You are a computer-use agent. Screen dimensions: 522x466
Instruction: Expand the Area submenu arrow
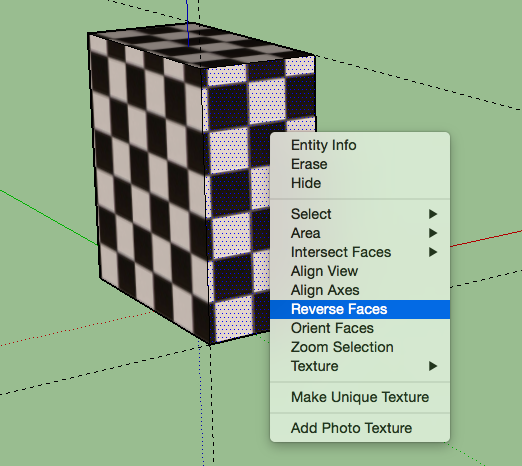pos(433,233)
